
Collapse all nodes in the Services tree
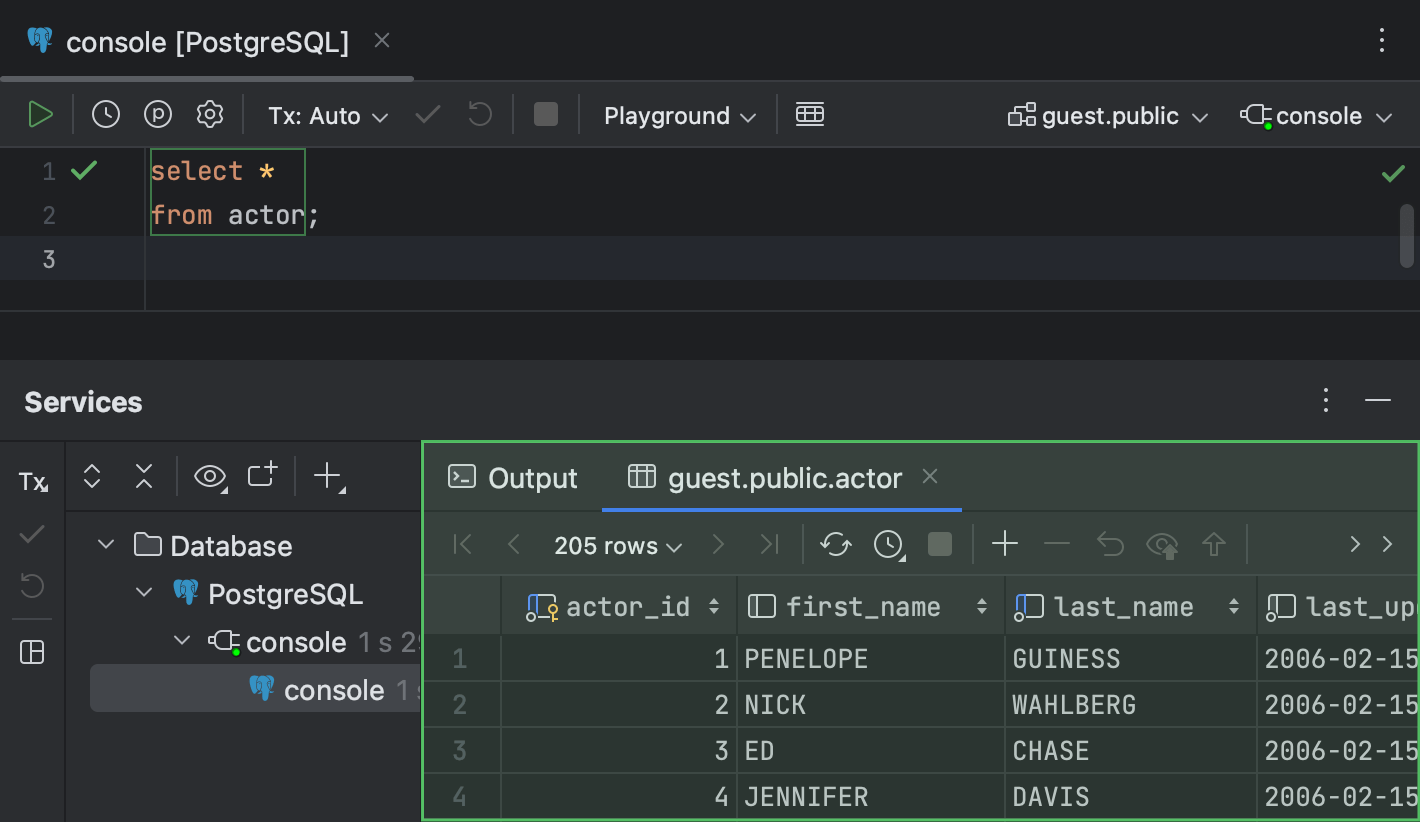(144, 477)
